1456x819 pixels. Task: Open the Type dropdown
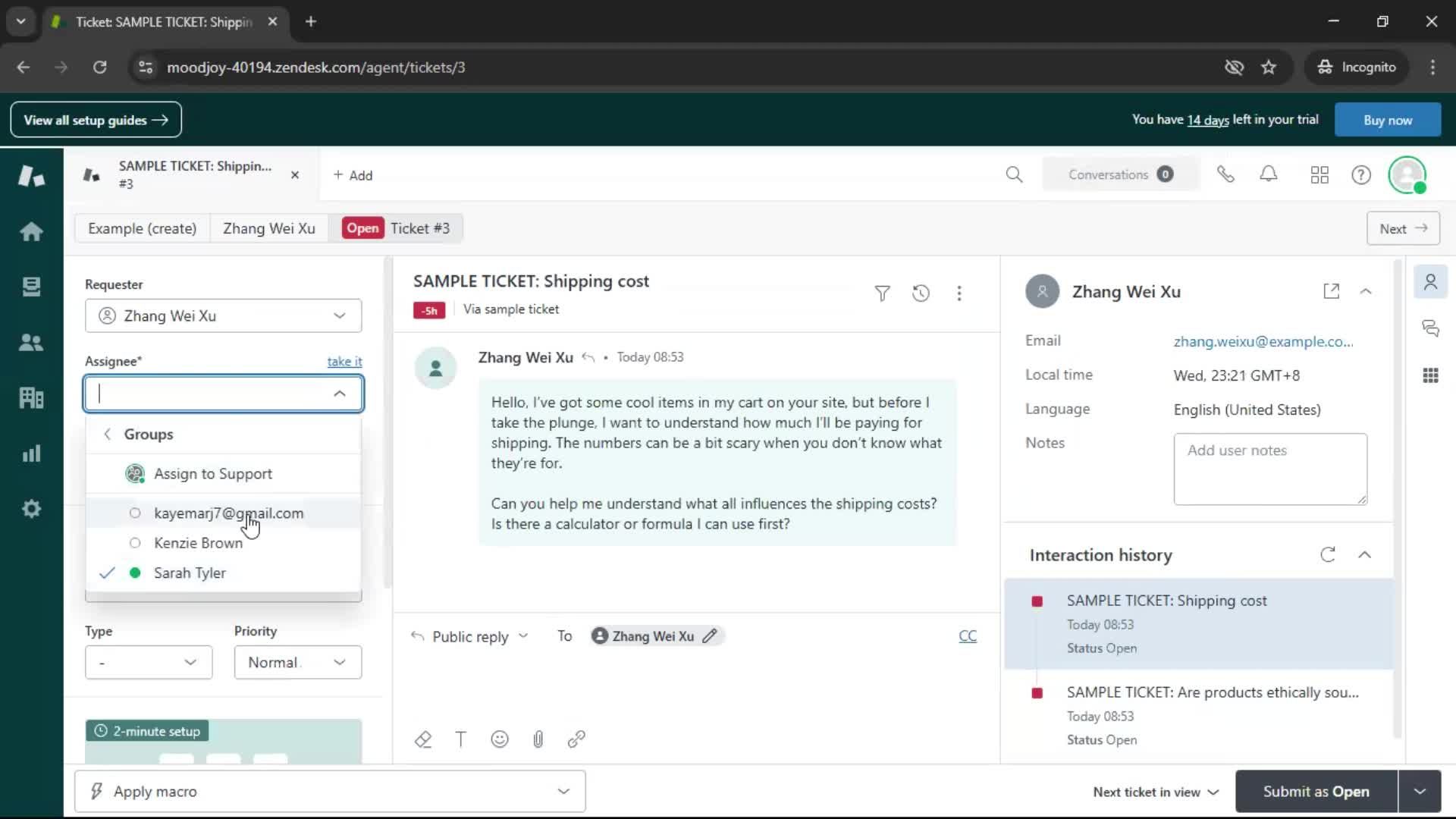coord(149,662)
